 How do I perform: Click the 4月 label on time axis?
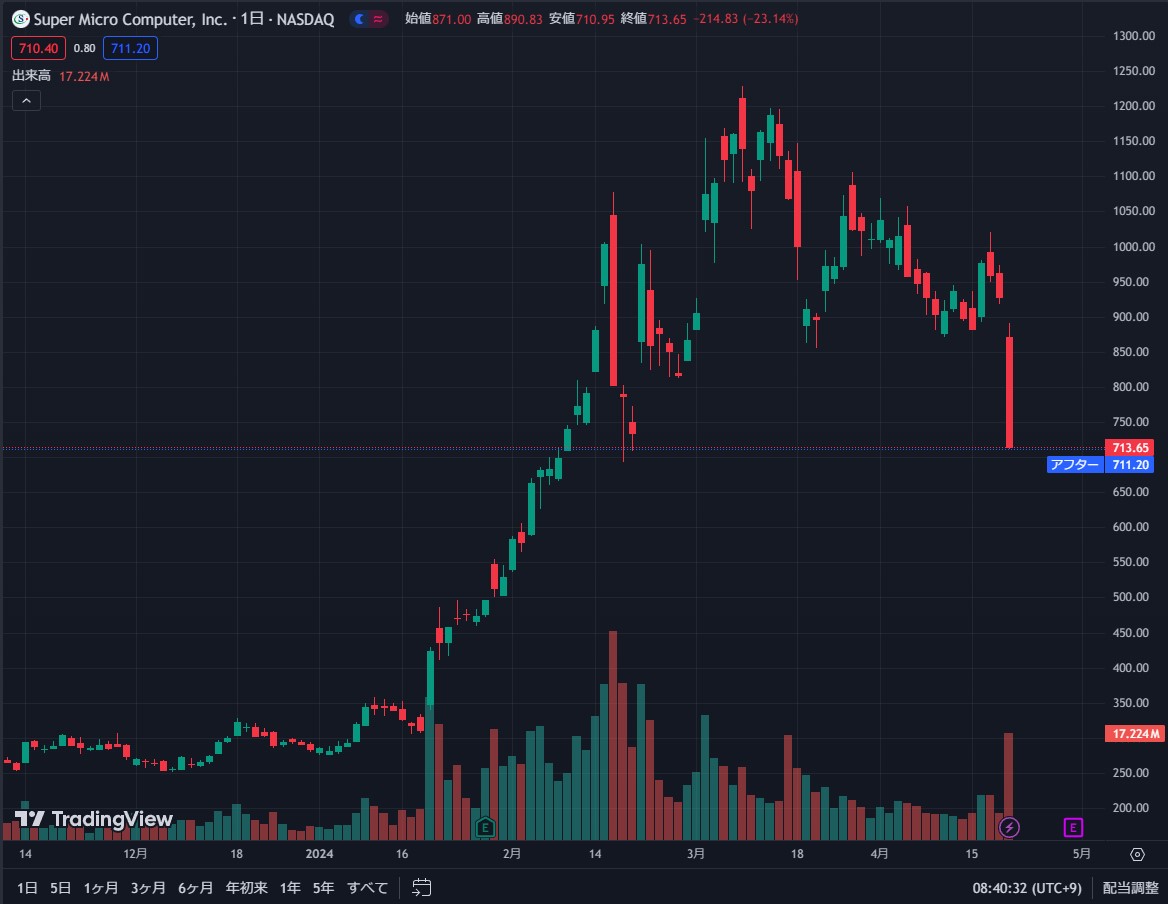click(880, 854)
